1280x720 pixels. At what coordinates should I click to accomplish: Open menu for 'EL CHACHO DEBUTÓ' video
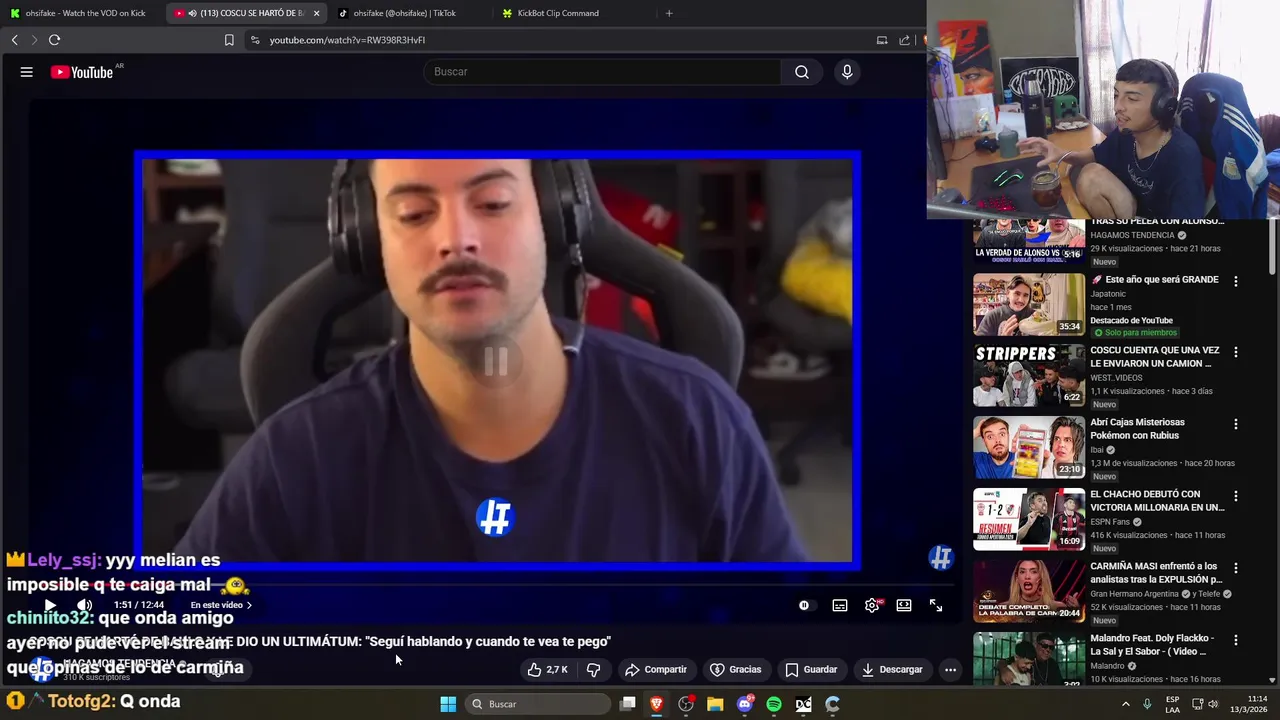coord(1236,496)
